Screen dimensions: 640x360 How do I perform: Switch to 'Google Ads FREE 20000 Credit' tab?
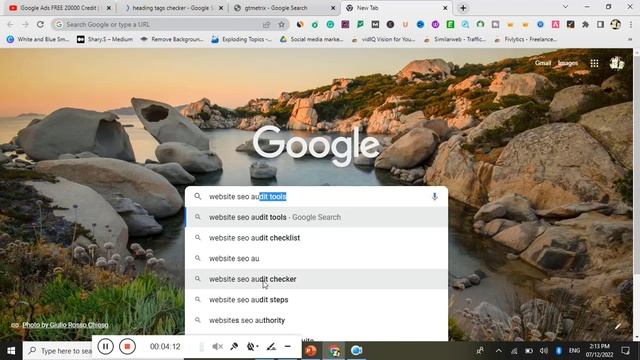[x=59, y=8]
